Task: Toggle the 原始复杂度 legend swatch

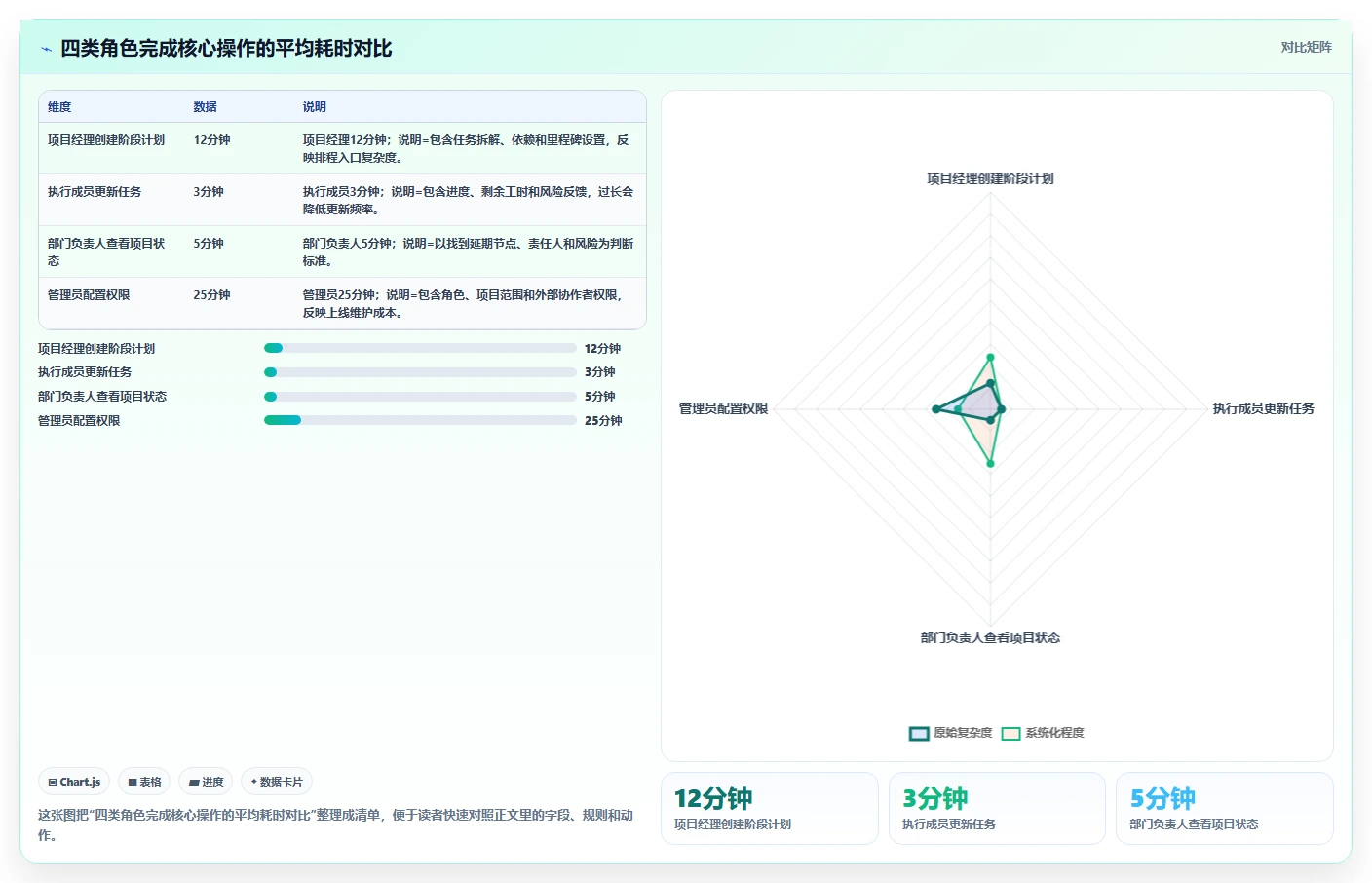Action: pos(919,733)
